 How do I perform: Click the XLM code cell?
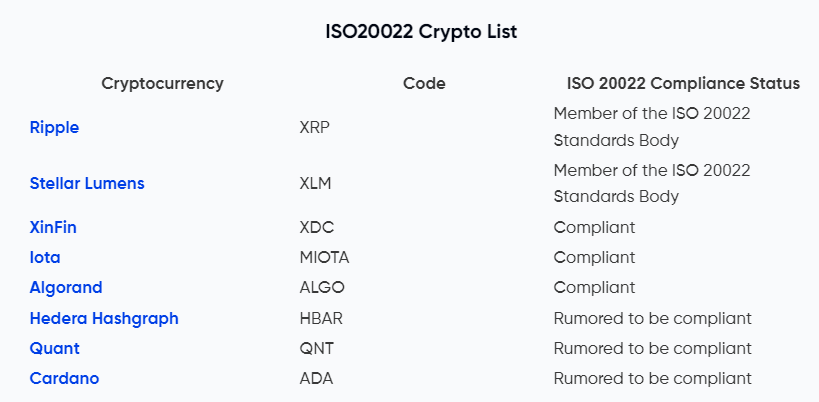(315, 183)
